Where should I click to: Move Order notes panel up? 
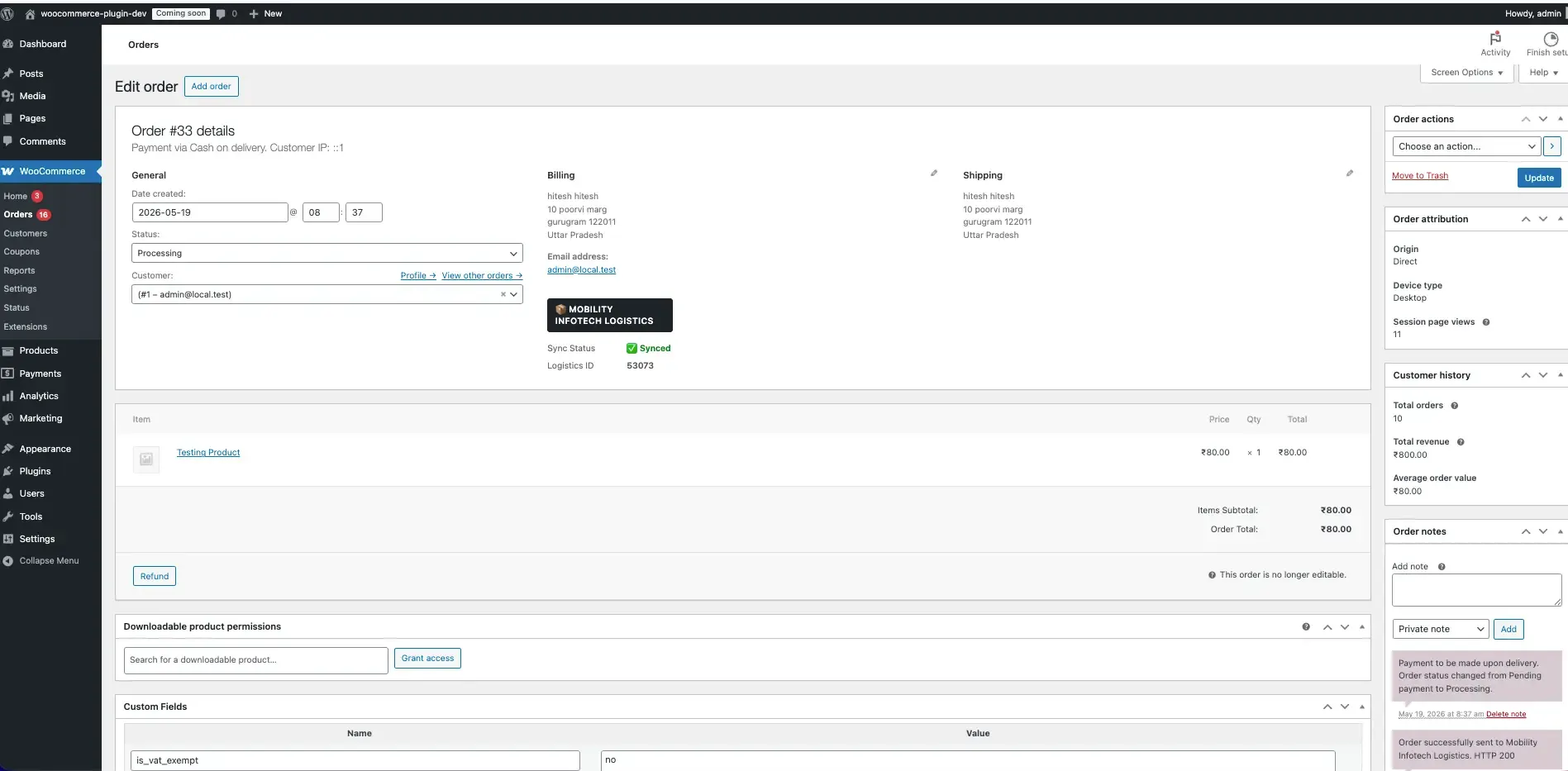coord(1526,531)
